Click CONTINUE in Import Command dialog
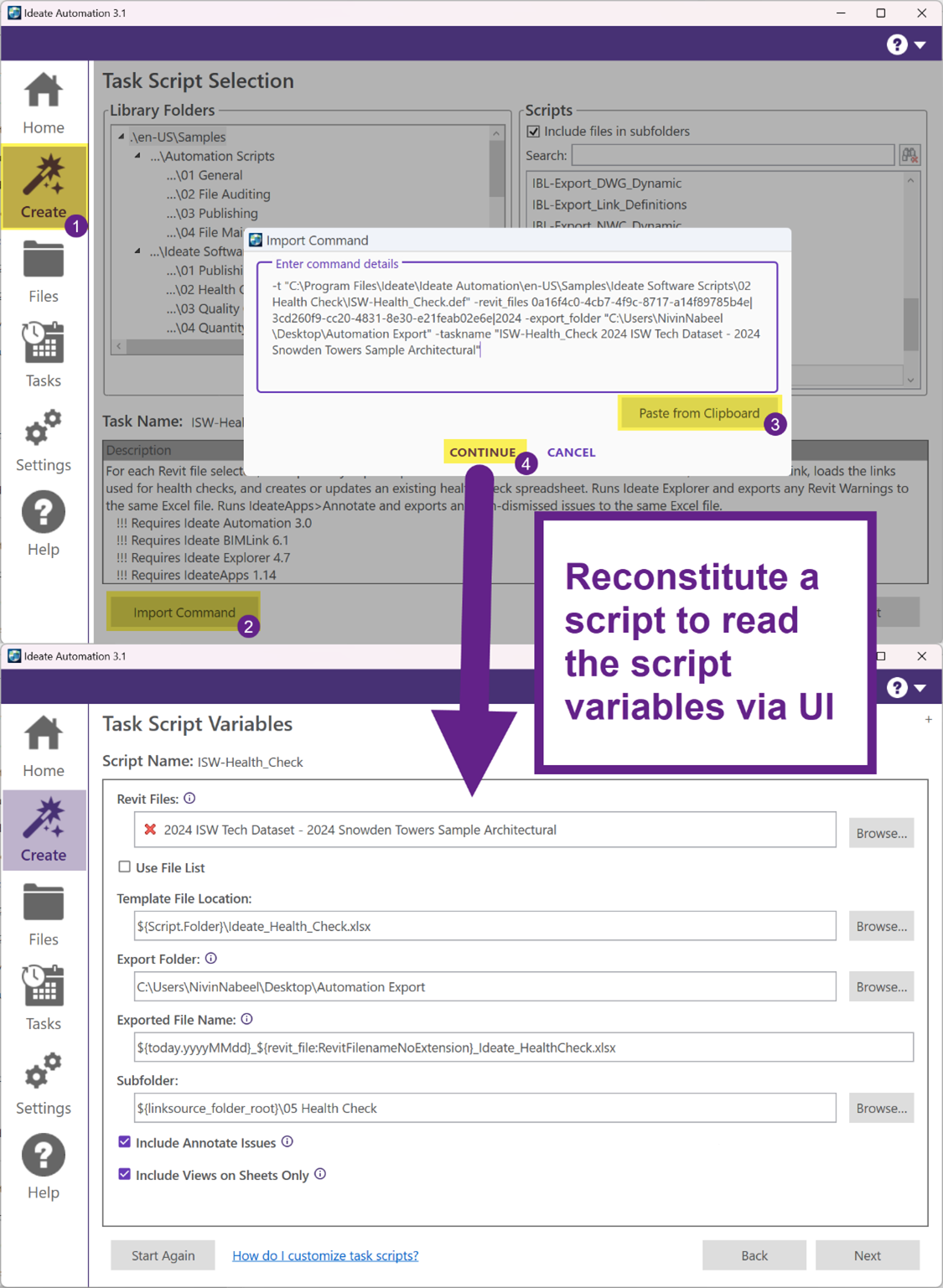The height and width of the screenshot is (1288, 943). pyautogui.click(x=483, y=452)
